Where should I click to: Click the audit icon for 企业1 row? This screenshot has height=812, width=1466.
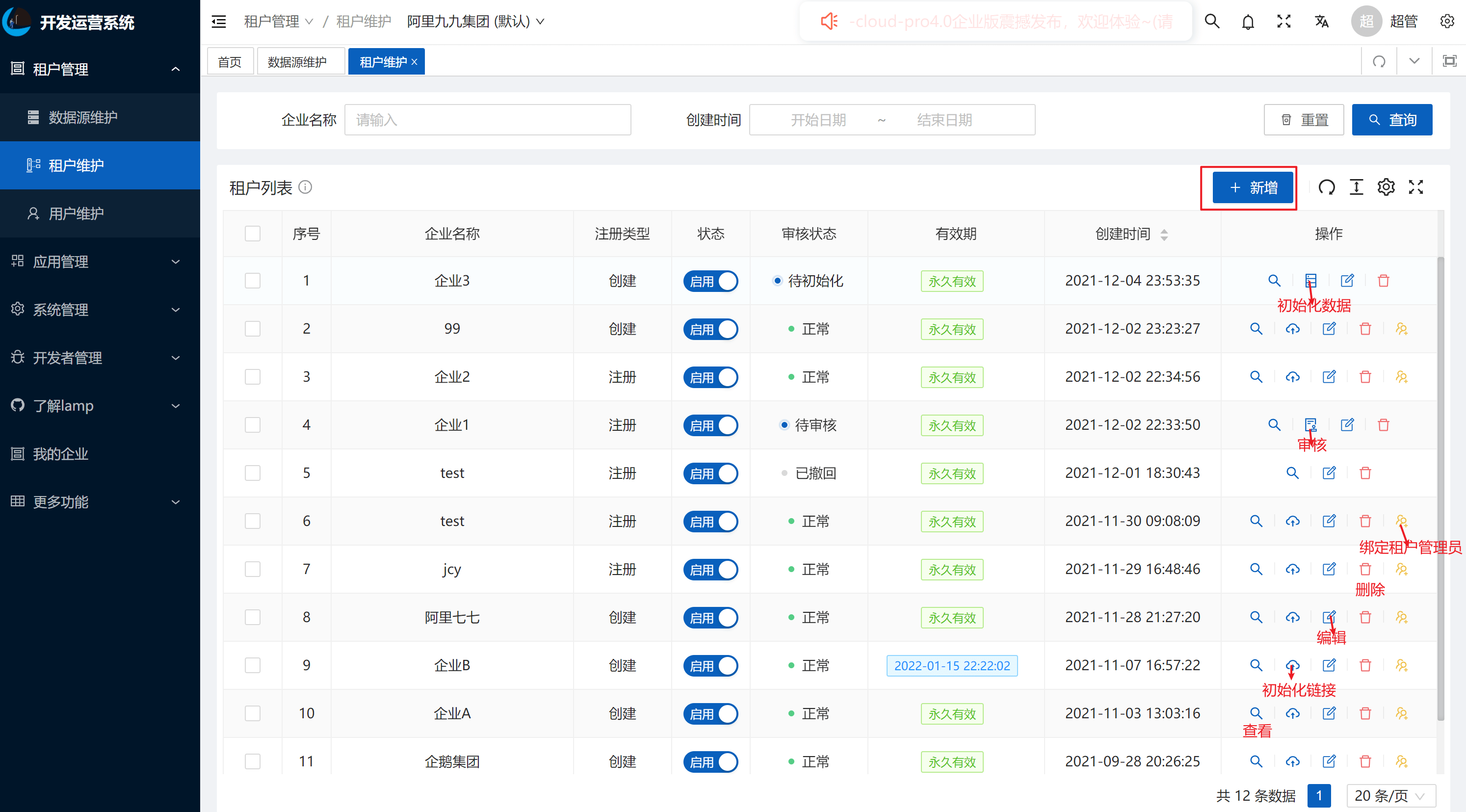(x=1310, y=424)
